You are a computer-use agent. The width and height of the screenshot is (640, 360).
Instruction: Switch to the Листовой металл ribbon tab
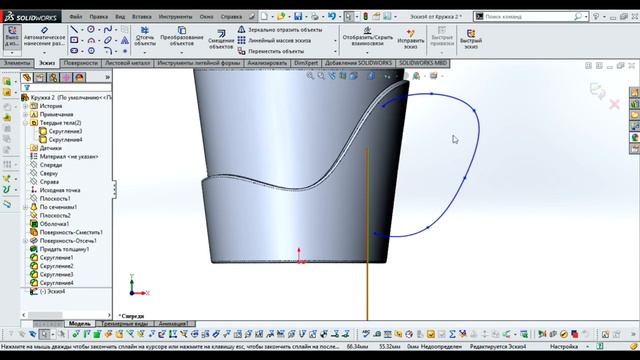click(x=127, y=63)
